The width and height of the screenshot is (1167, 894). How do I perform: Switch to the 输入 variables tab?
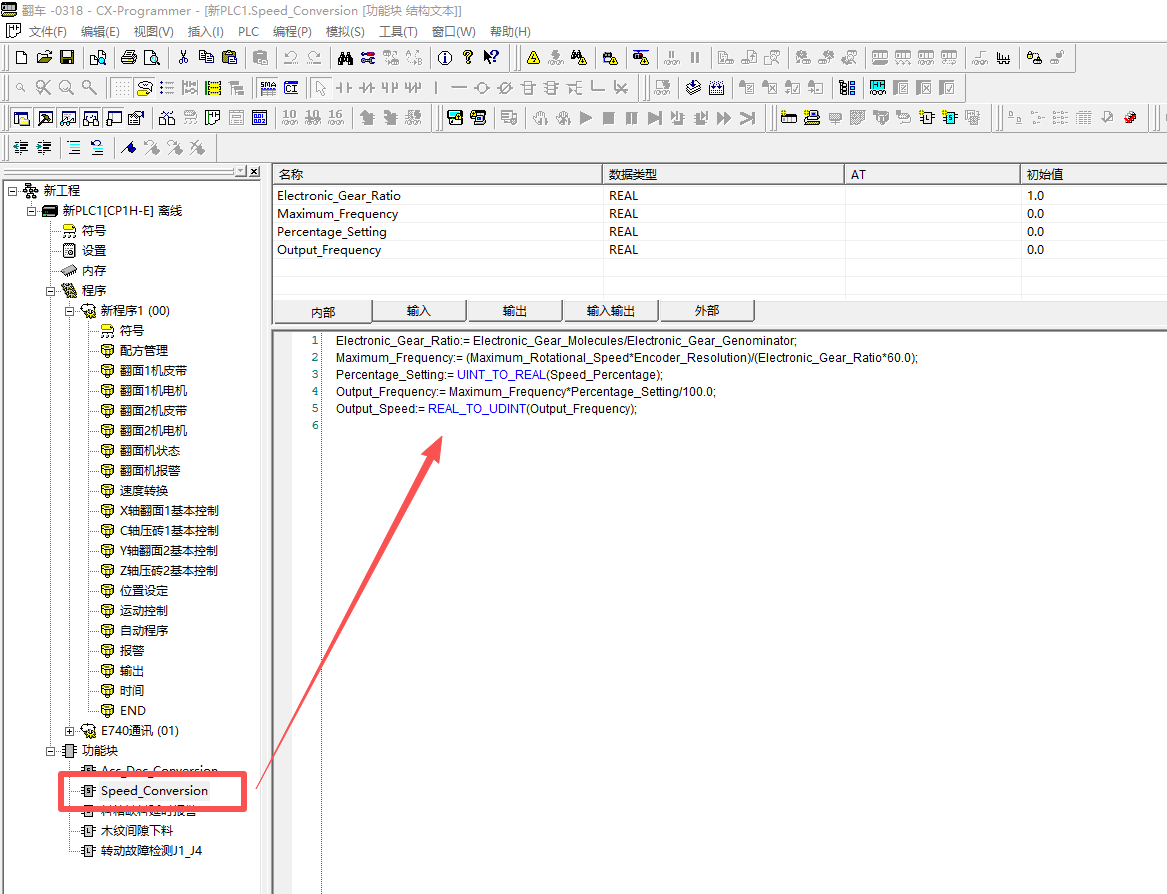click(x=419, y=311)
